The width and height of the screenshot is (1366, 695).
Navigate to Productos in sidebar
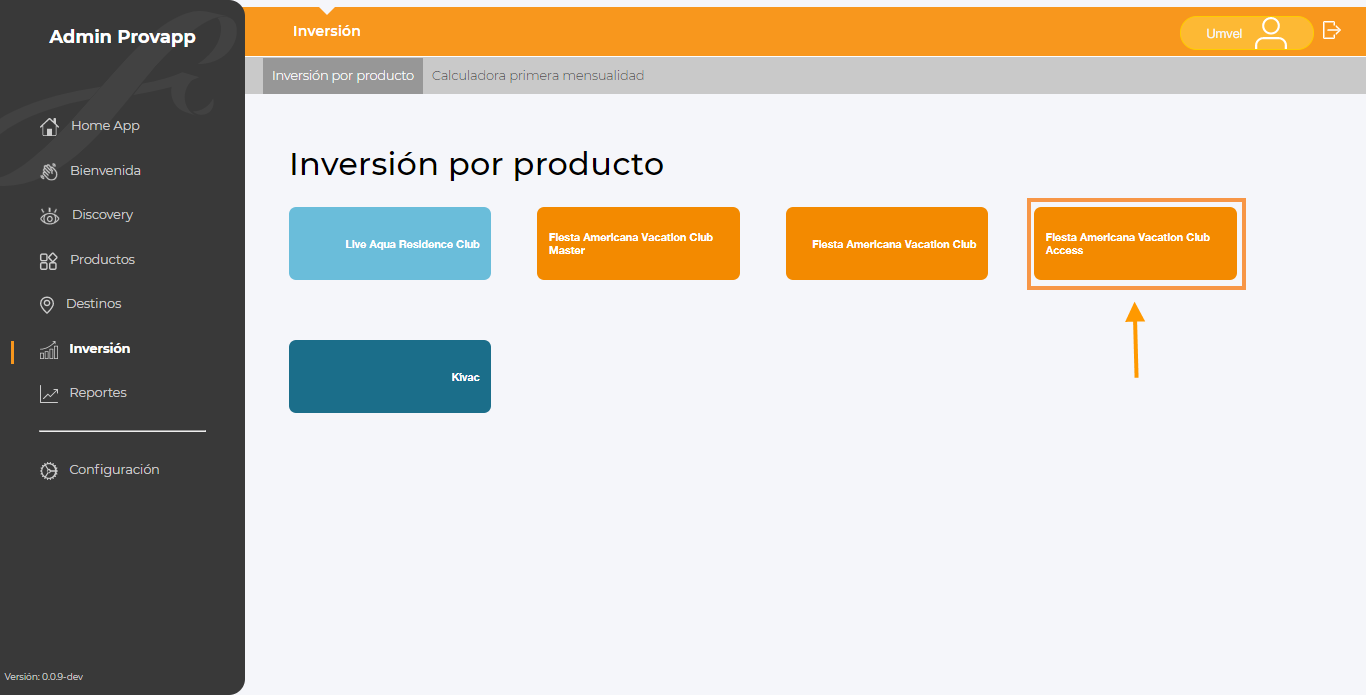(x=102, y=260)
